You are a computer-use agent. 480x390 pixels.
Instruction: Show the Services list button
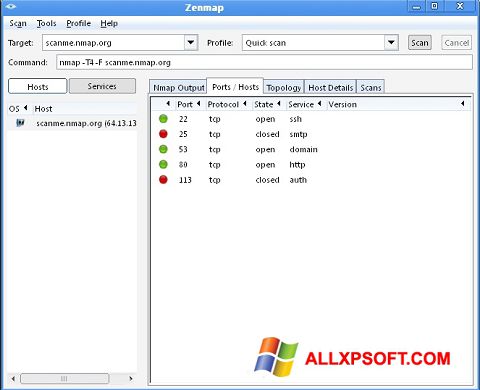[x=102, y=86]
